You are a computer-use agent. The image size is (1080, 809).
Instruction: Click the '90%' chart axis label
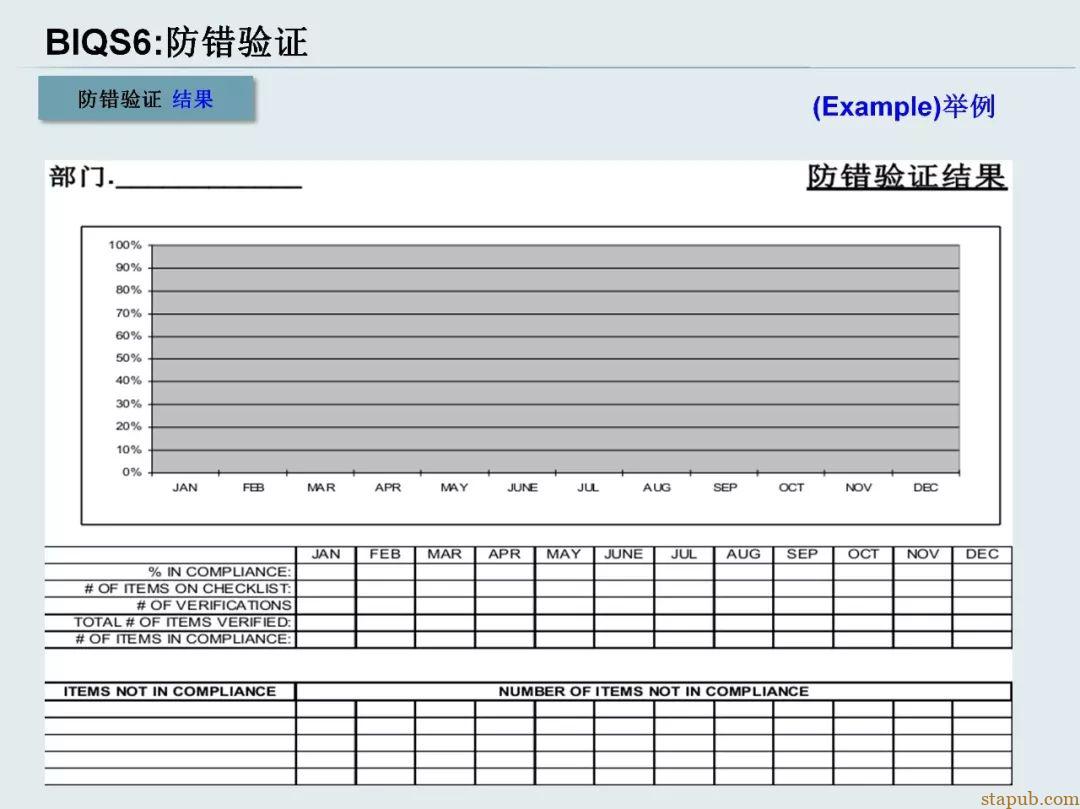click(x=128, y=268)
